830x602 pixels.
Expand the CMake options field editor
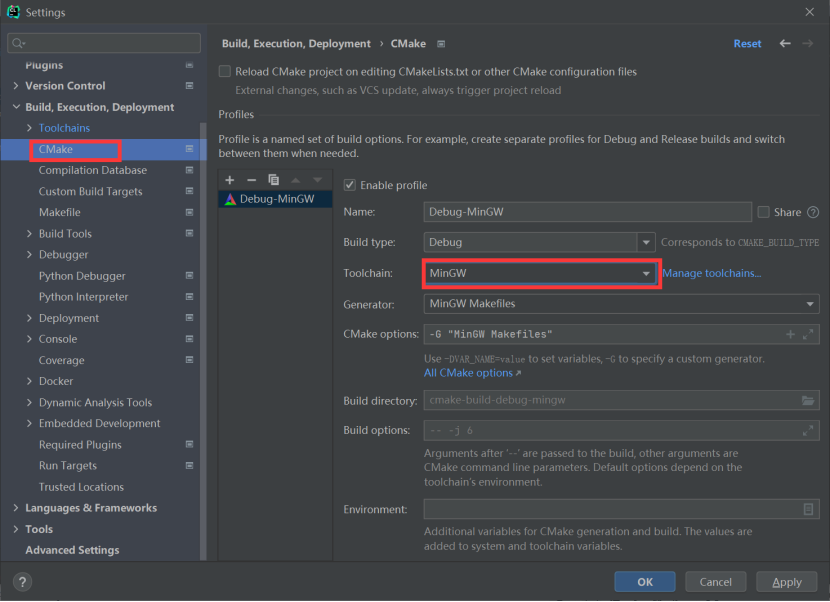click(808, 334)
